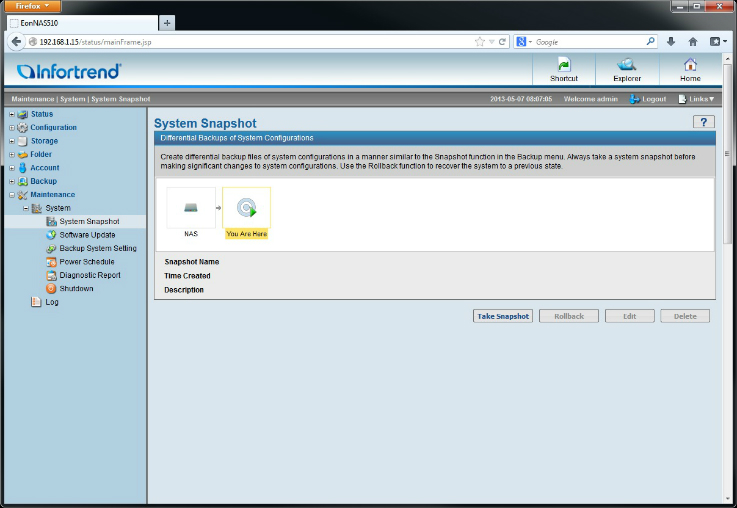Click the Storage disk icon
737x508 pixels.
(23, 141)
